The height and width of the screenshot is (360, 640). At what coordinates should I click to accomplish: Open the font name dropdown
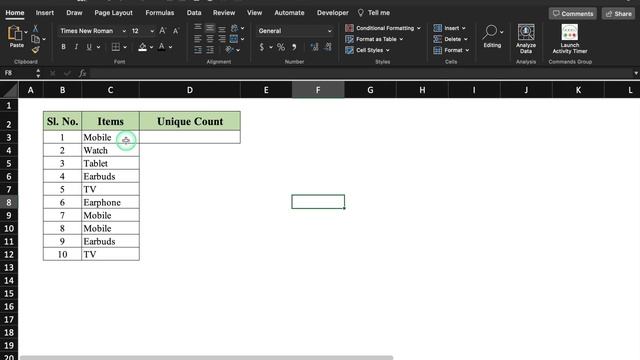124,31
